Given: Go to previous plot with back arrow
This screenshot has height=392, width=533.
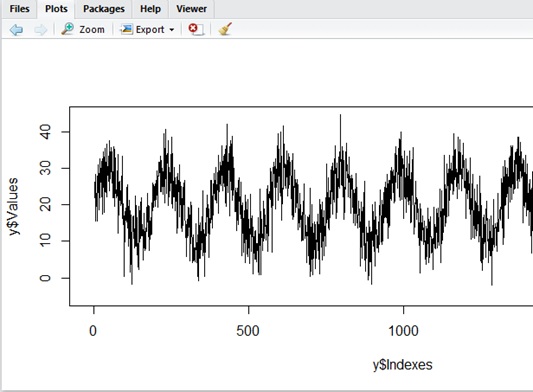Looking at the screenshot, I should point(16,30).
